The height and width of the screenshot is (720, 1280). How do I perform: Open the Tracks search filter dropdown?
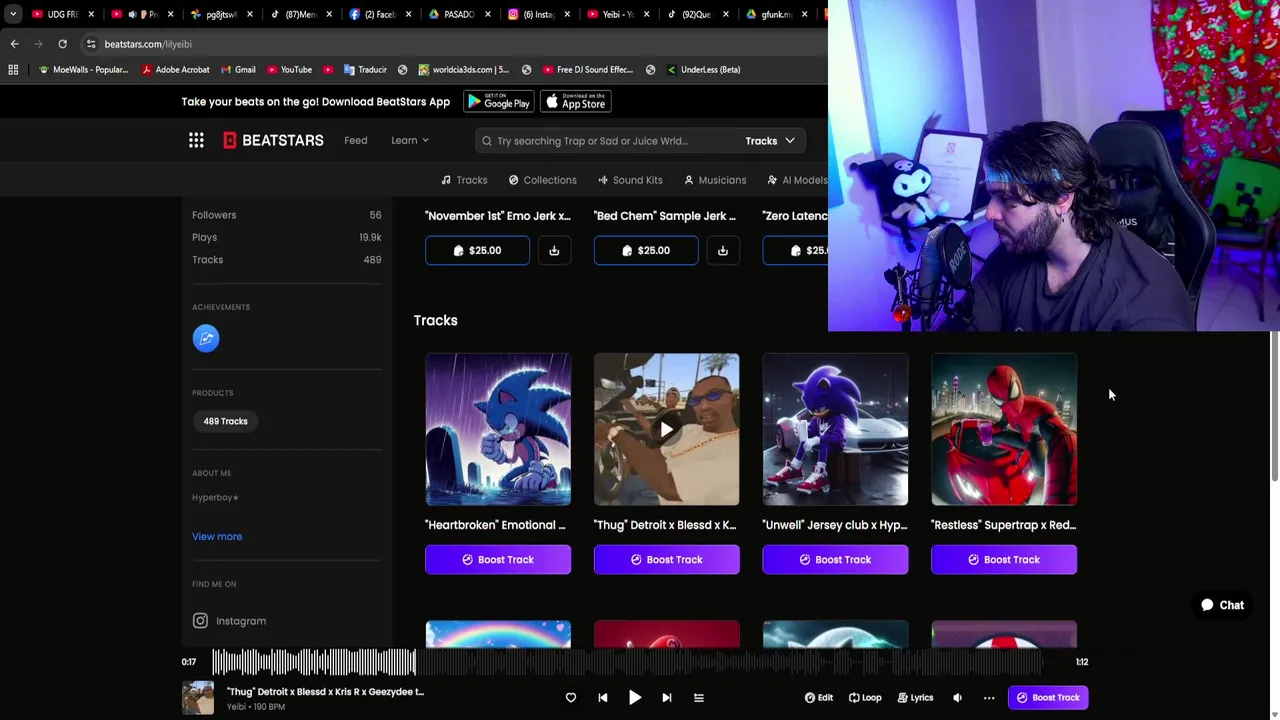coord(770,141)
